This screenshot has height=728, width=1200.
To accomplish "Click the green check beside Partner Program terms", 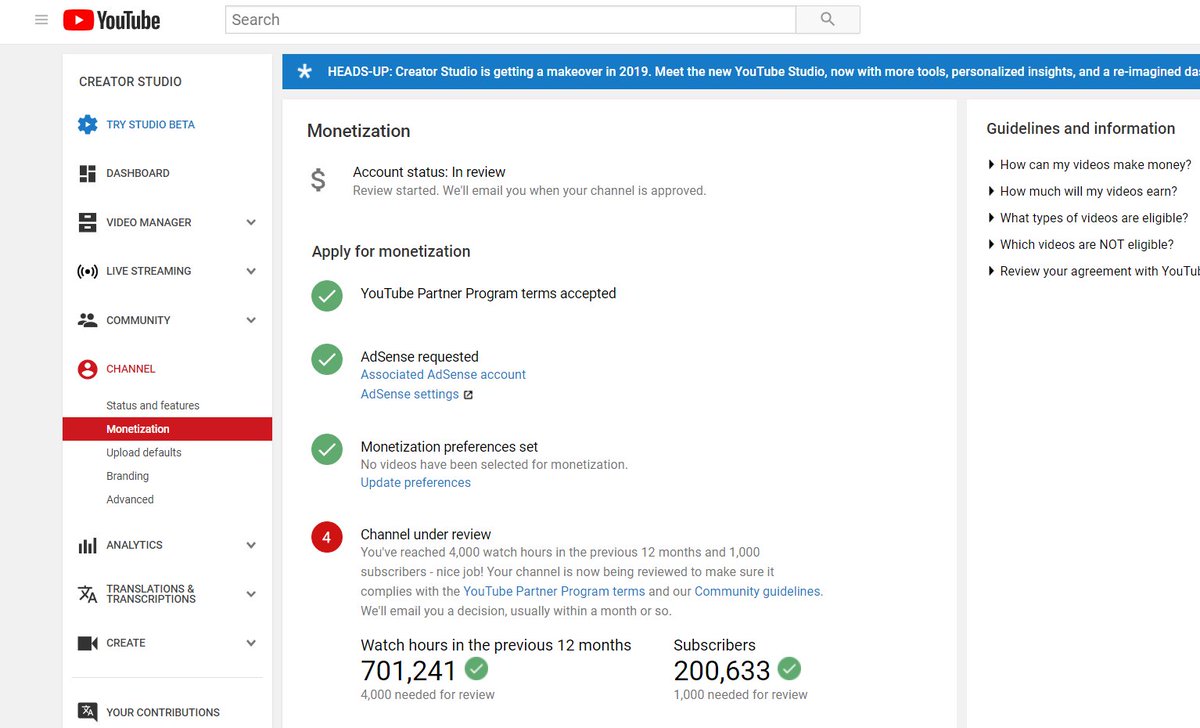I will pyautogui.click(x=327, y=295).
